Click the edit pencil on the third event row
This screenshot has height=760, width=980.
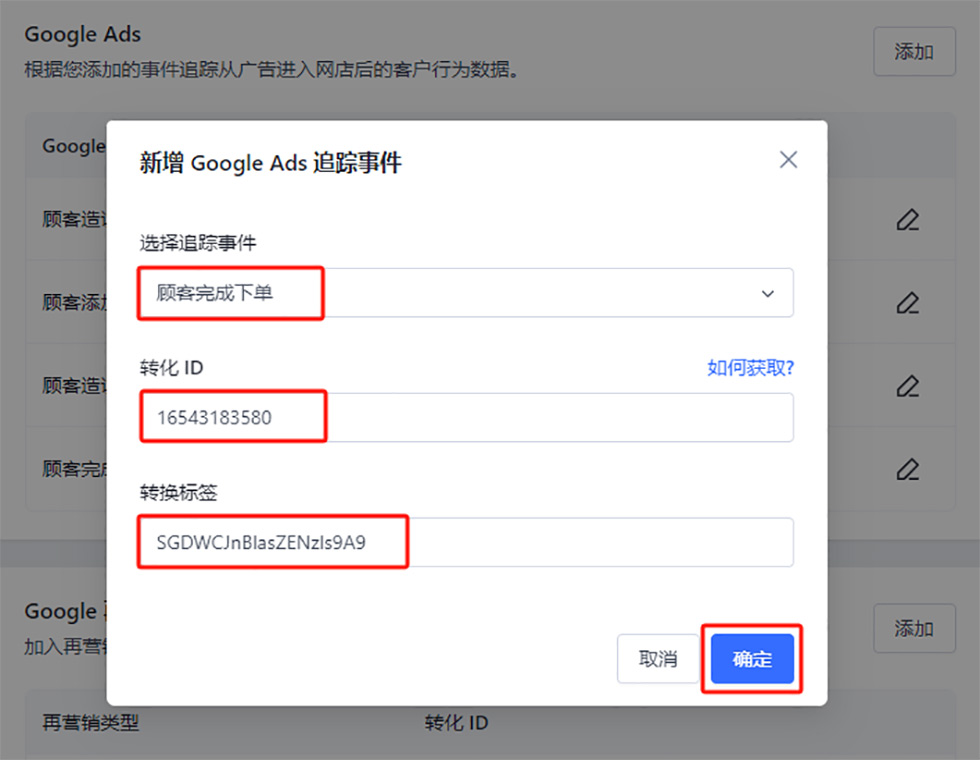click(907, 385)
